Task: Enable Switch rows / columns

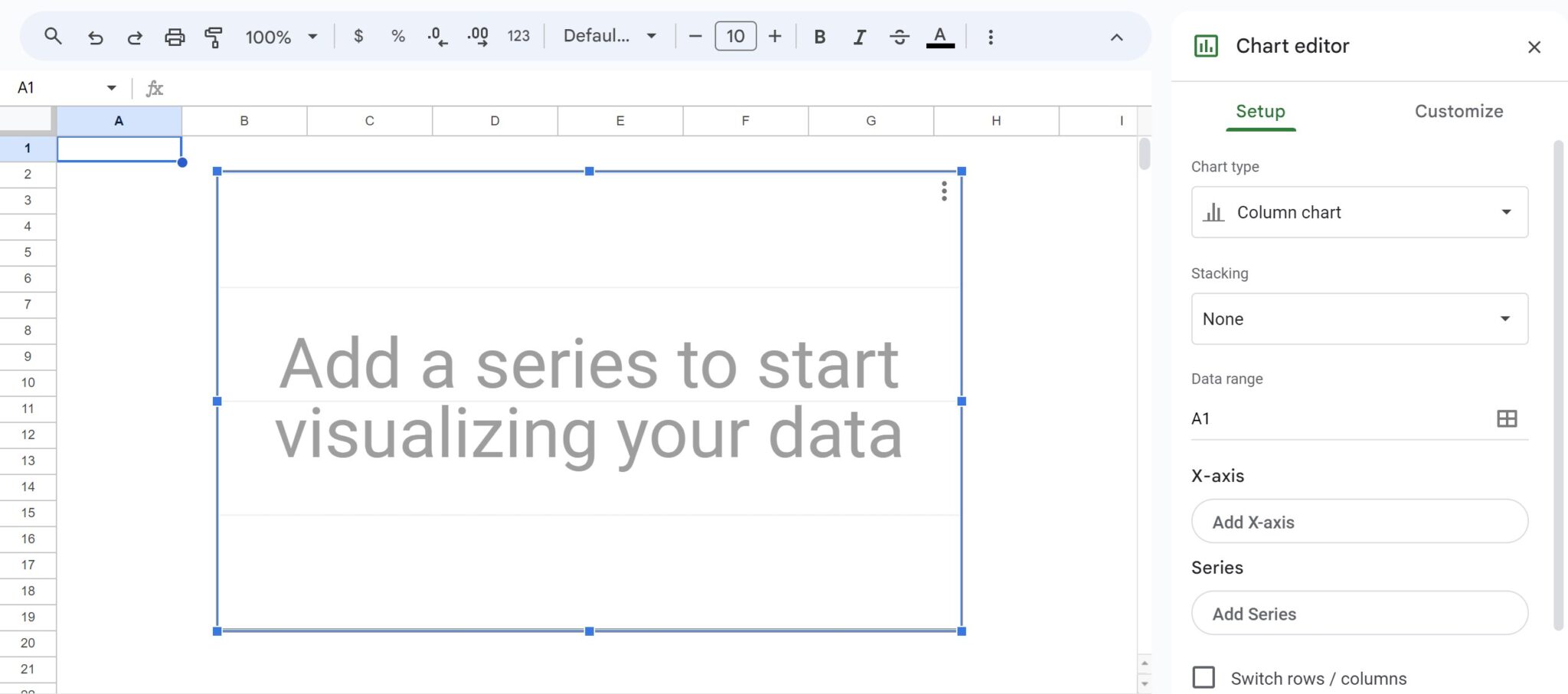Action: pos(1203,677)
